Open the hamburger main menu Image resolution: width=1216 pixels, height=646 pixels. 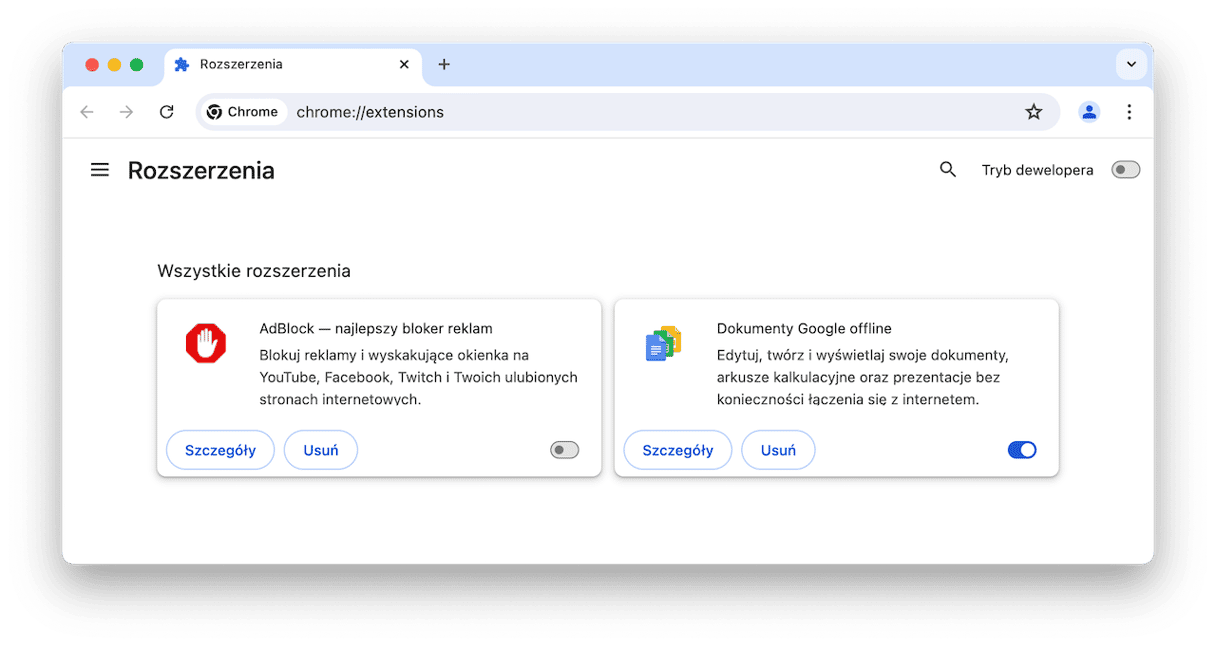click(x=100, y=170)
